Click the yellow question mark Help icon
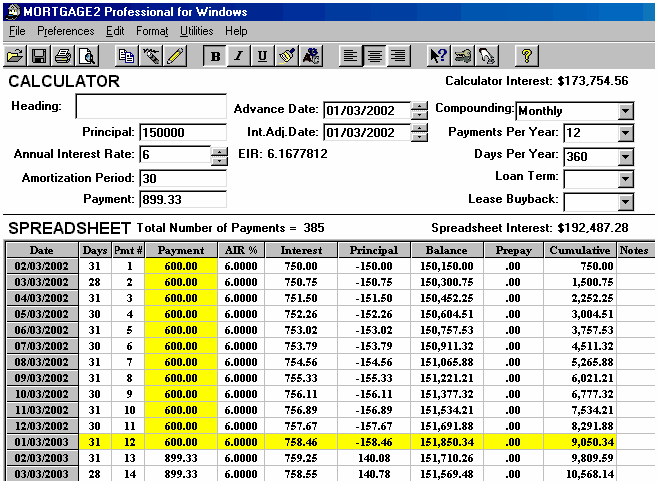 click(x=526, y=55)
